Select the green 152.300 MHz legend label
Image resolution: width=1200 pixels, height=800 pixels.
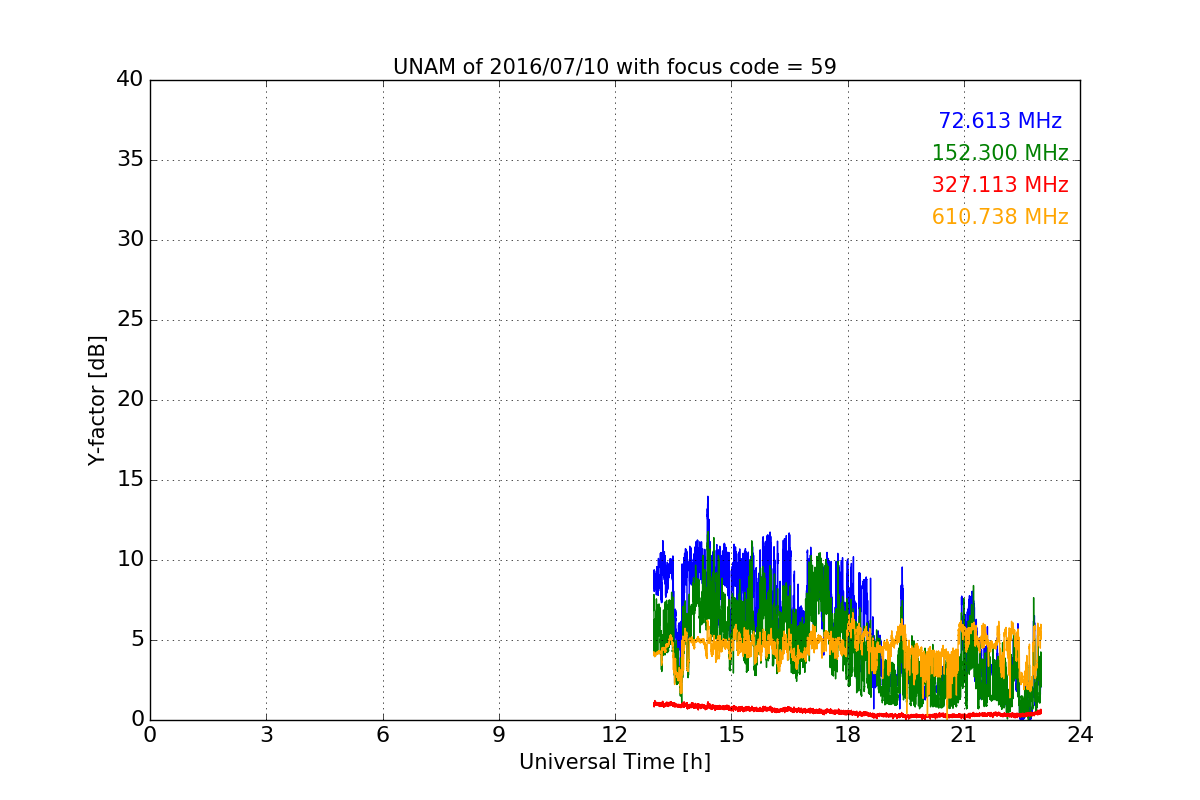tap(1000, 153)
